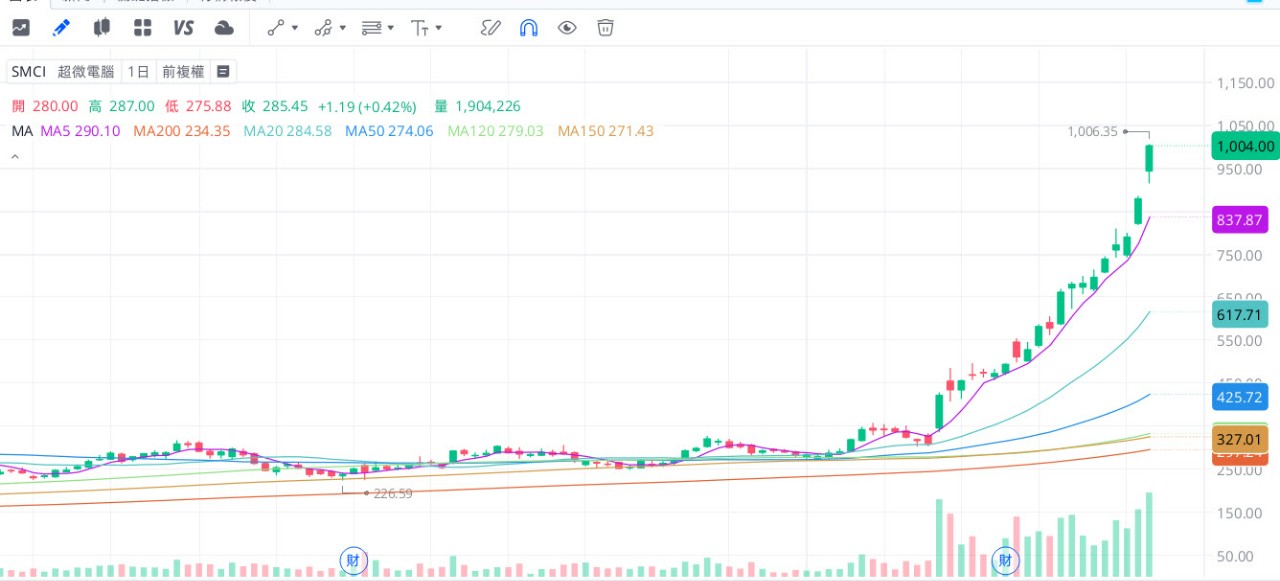This screenshot has width=1280, height=581.
Task: Select the MA150 271.43 legend entry
Action: (x=606, y=131)
